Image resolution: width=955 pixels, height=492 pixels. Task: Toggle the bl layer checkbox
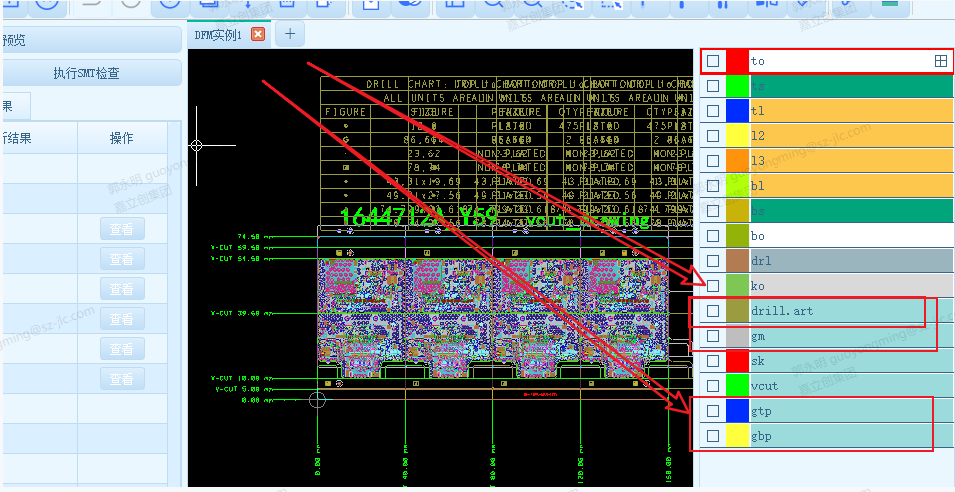(x=713, y=186)
